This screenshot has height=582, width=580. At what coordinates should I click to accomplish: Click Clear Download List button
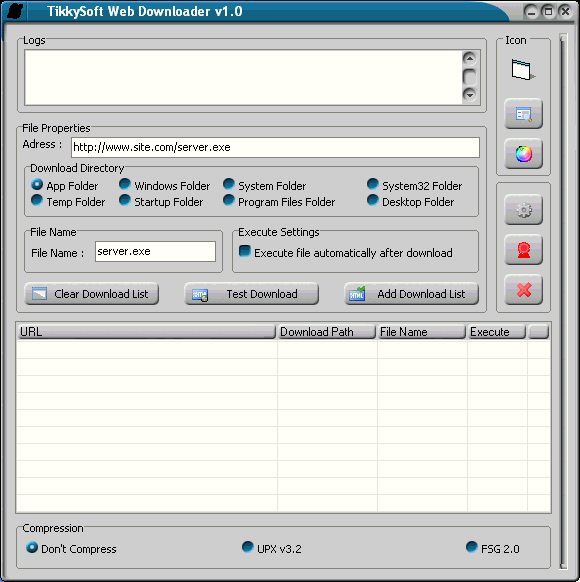tap(91, 294)
